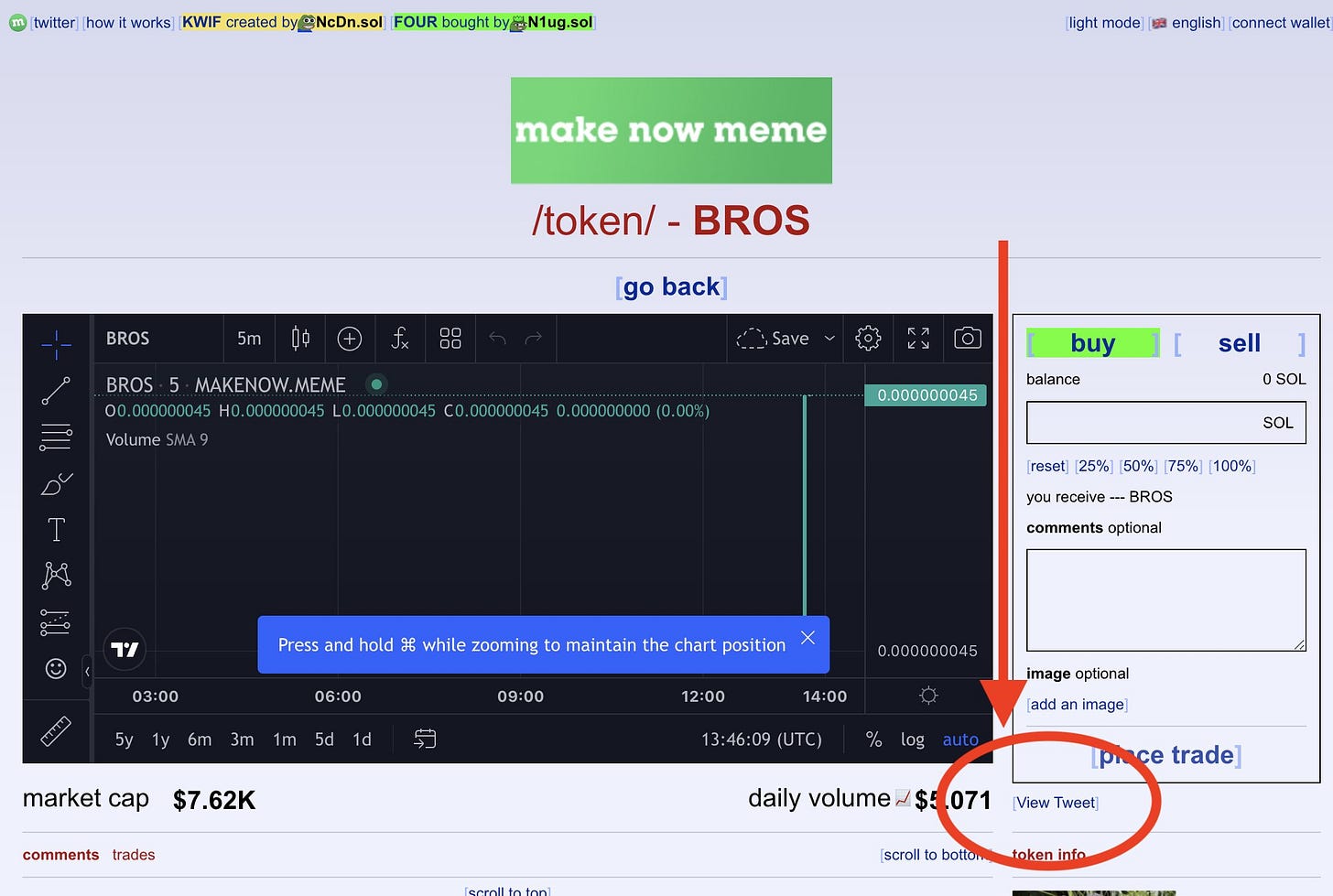Screen dimensions: 1333x896
Task: Select the crosshair cursor tool
Action: pyautogui.click(x=56, y=344)
